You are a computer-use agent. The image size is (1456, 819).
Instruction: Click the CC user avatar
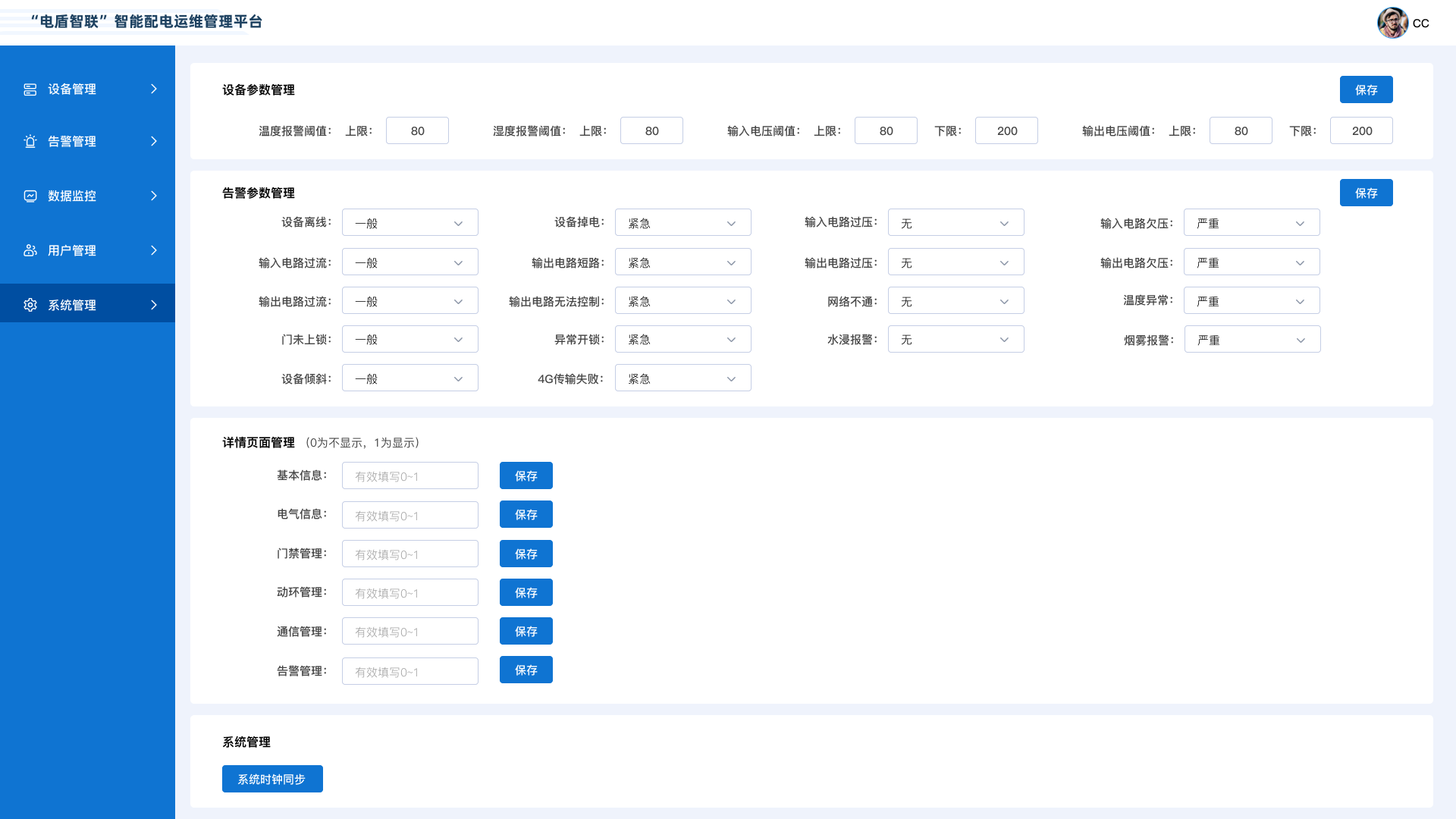[1392, 23]
